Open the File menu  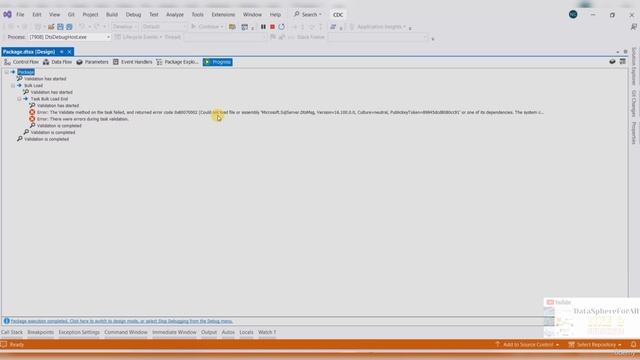tap(20, 14)
